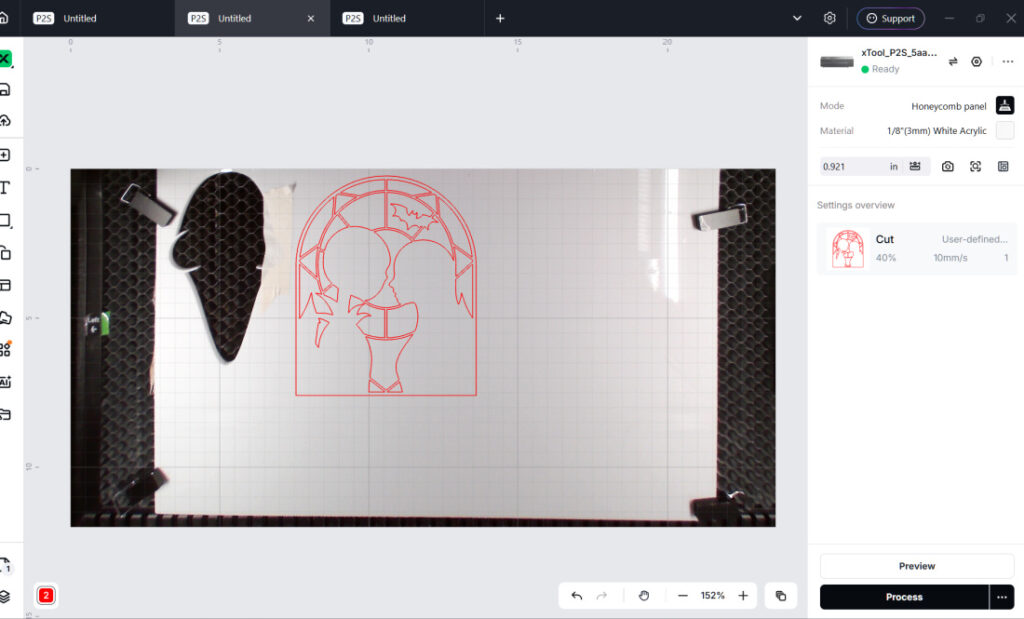Add a new project tab
Screen dimensions: 1024x619
pyautogui.click(x=500, y=18)
